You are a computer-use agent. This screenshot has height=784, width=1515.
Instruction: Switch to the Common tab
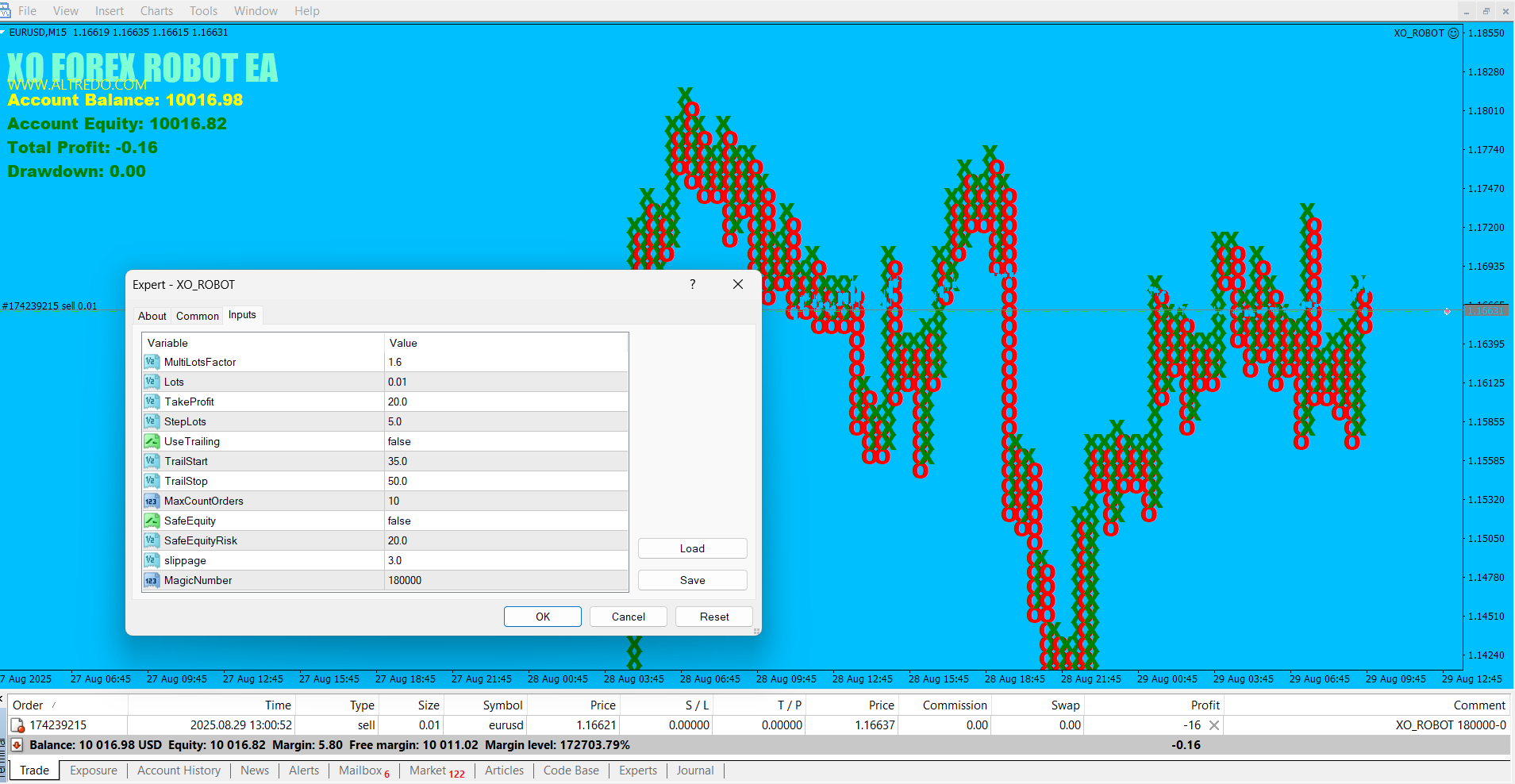197,316
